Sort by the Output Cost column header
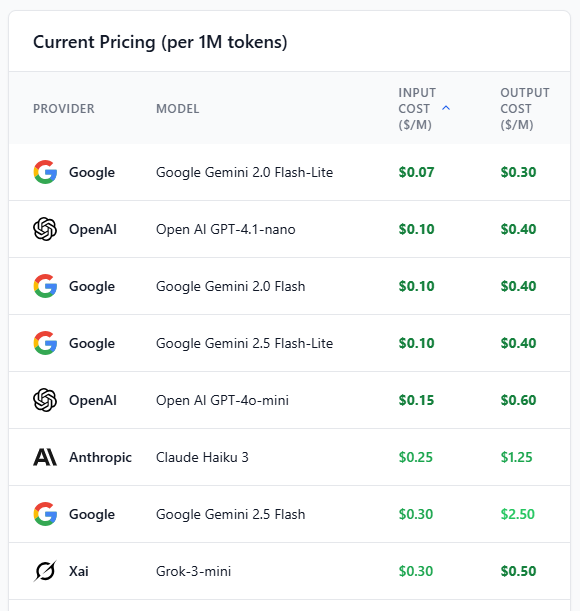 (x=525, y=109)
